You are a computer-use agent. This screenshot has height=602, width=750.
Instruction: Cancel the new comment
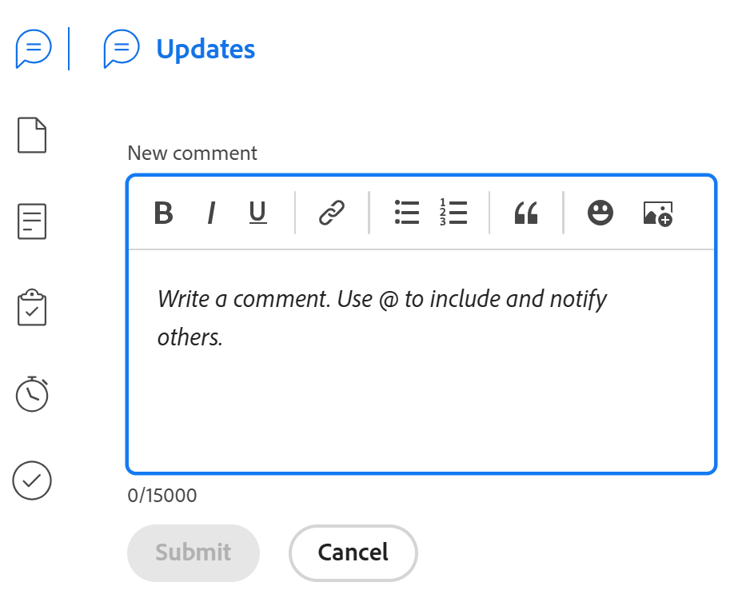tap(353, 553)
